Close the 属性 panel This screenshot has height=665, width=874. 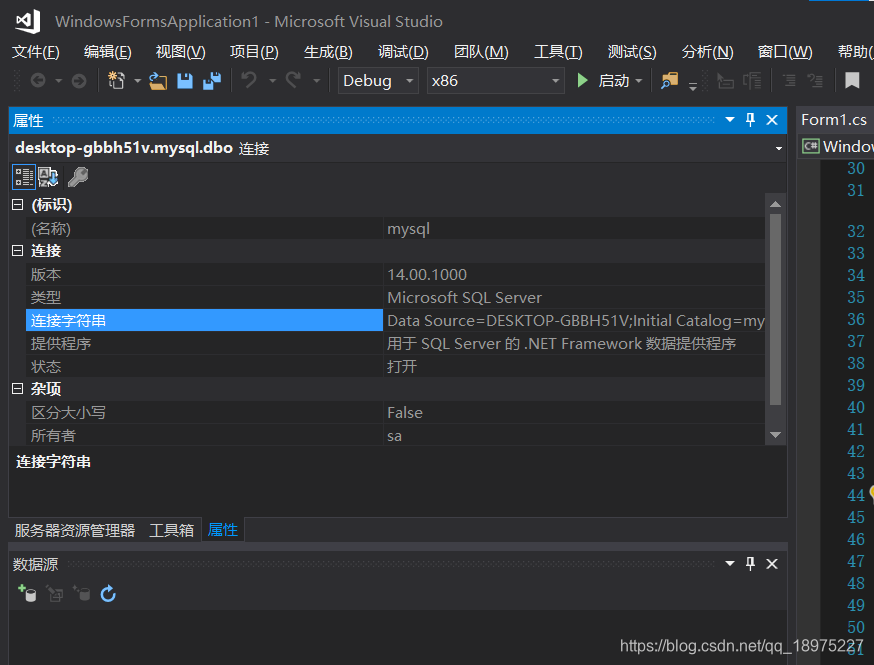click(772, 120)
